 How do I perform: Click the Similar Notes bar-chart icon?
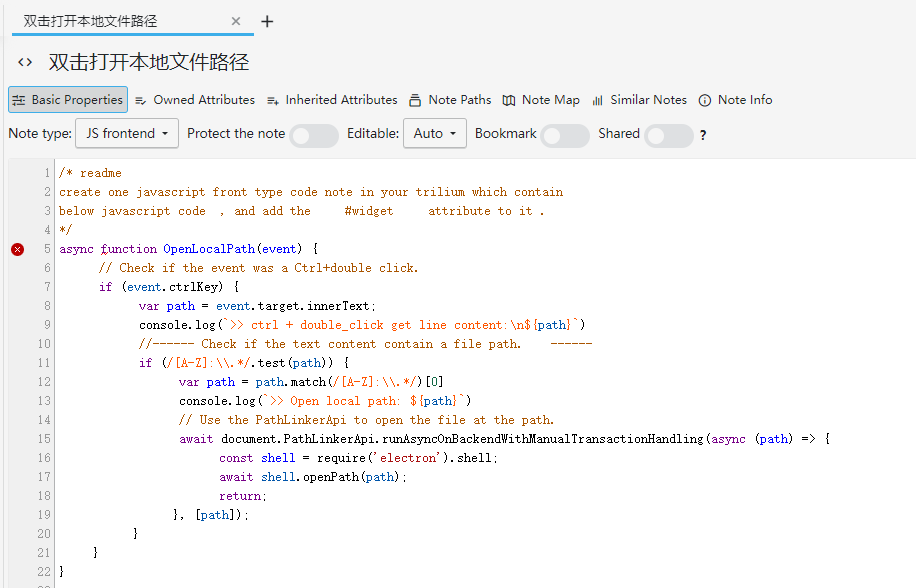(x=597, y=100)
